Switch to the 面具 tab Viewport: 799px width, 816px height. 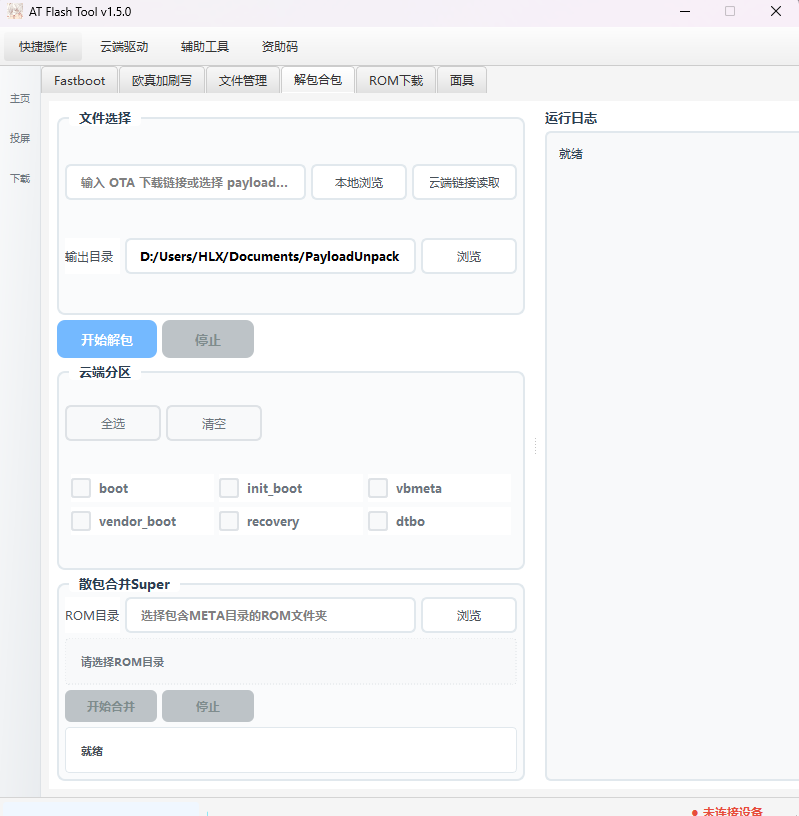pyautogui.click(x=462, y=80)
